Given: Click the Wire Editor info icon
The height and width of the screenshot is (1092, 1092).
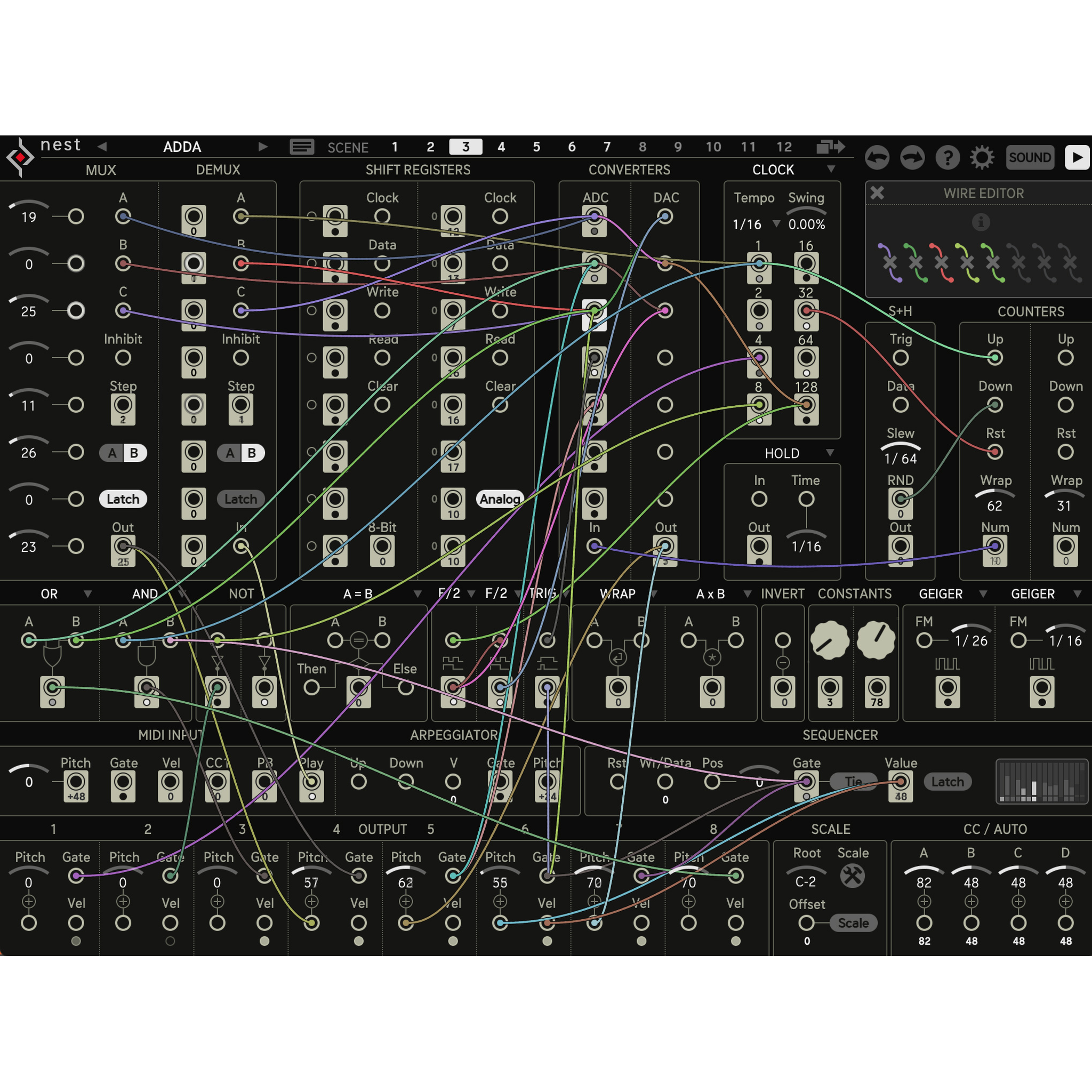Looking at the screenshot, I should [981, 222].
